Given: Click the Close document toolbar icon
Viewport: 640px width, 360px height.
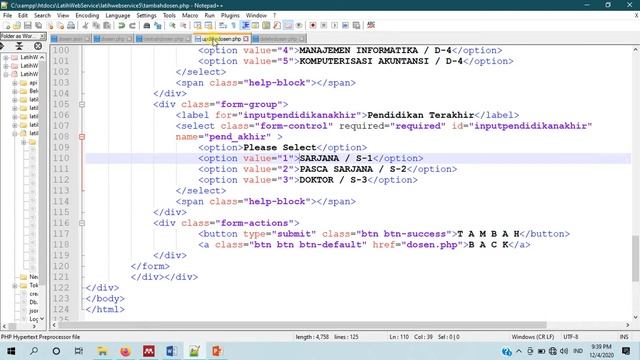Looking at the screenshot, I should tap(50, 25).
